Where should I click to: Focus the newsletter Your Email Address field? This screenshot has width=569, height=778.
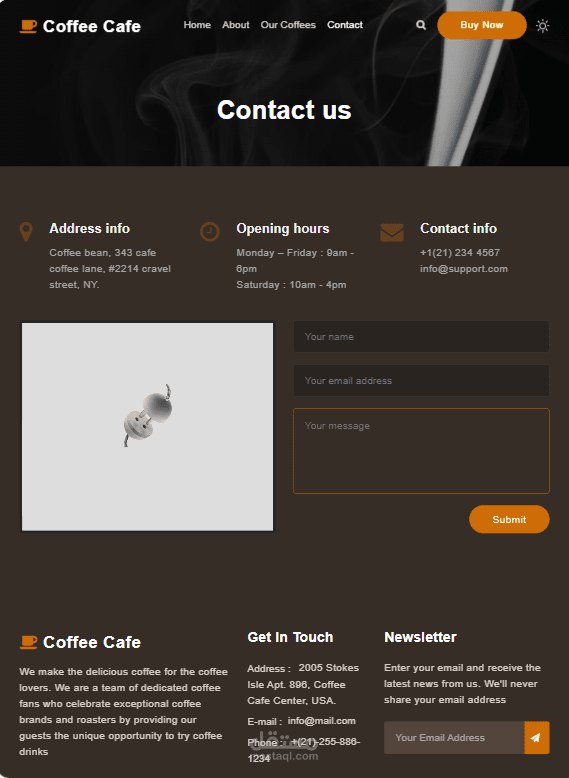(454, 738)
